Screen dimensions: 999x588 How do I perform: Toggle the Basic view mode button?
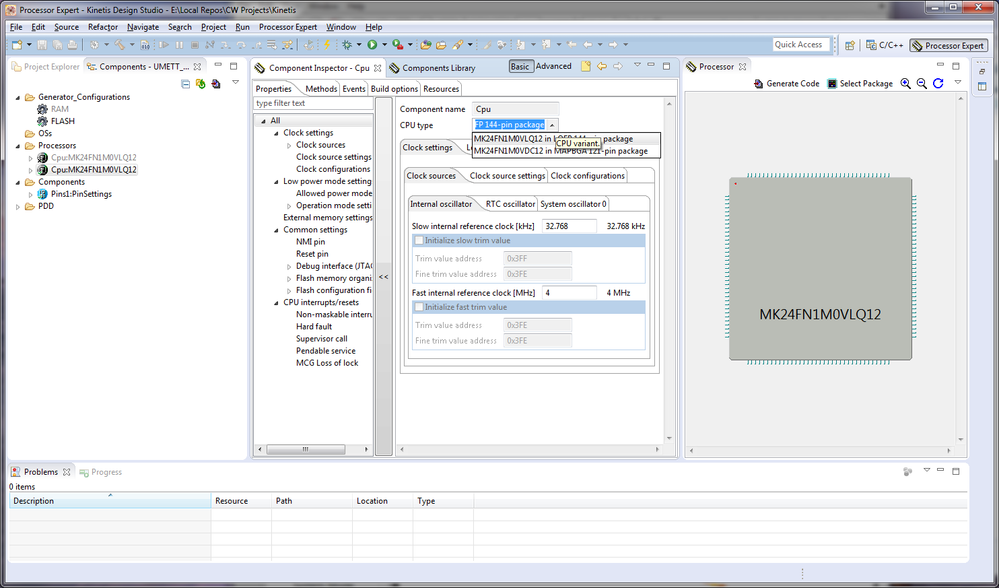tap(520, 67)
